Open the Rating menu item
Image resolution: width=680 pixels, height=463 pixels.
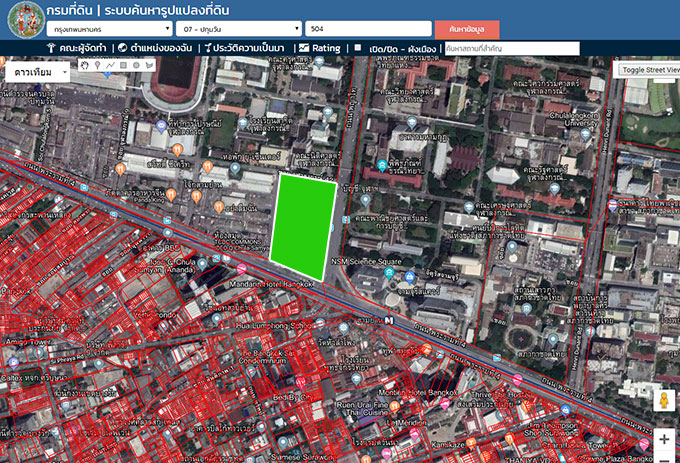pyautogui.click(x=320, y=48)
